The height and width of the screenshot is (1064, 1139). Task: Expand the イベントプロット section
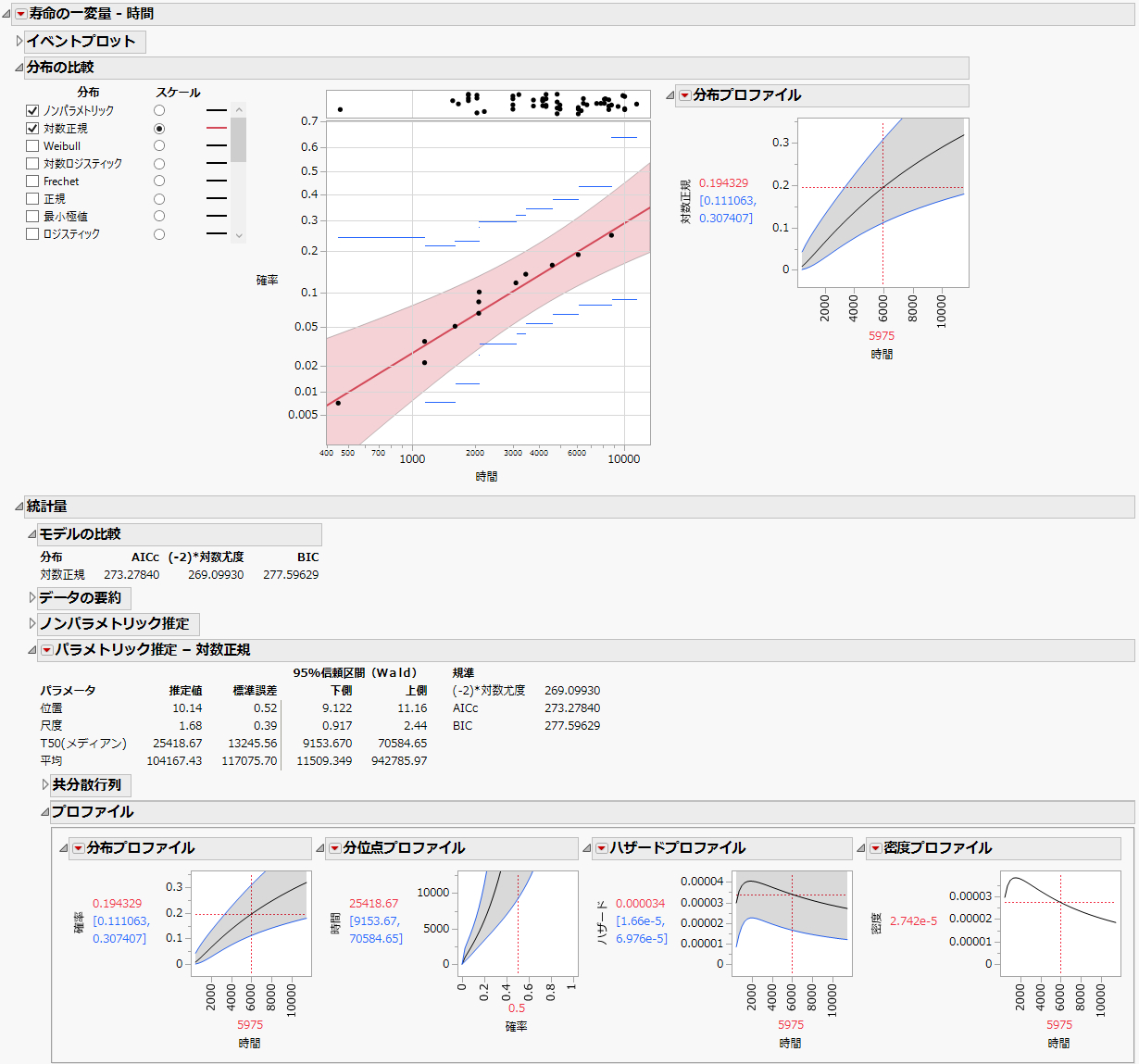(19, 41)
